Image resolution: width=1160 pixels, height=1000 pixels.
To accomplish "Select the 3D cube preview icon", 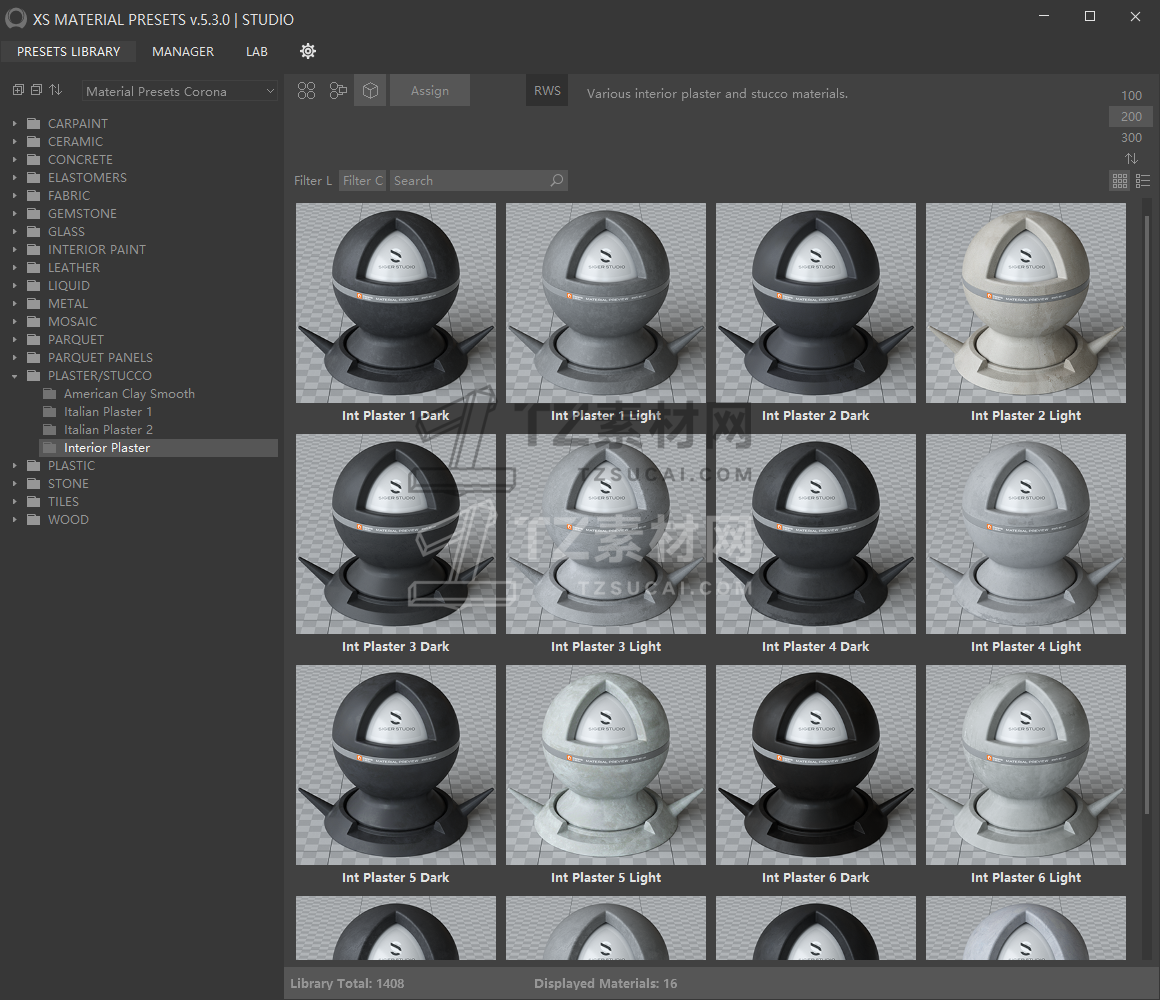I will click(x=370, y=91).
